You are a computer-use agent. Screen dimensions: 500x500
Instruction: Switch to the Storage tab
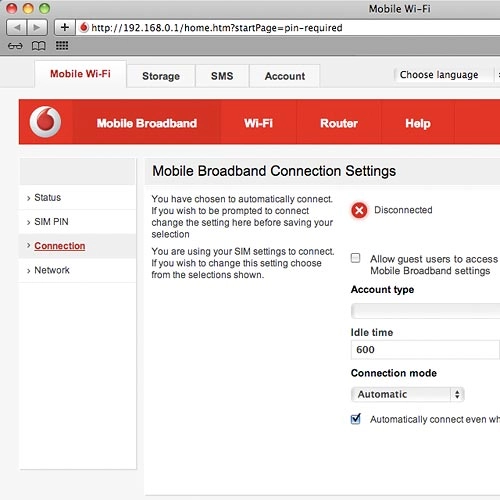click(x=161, y=76)
